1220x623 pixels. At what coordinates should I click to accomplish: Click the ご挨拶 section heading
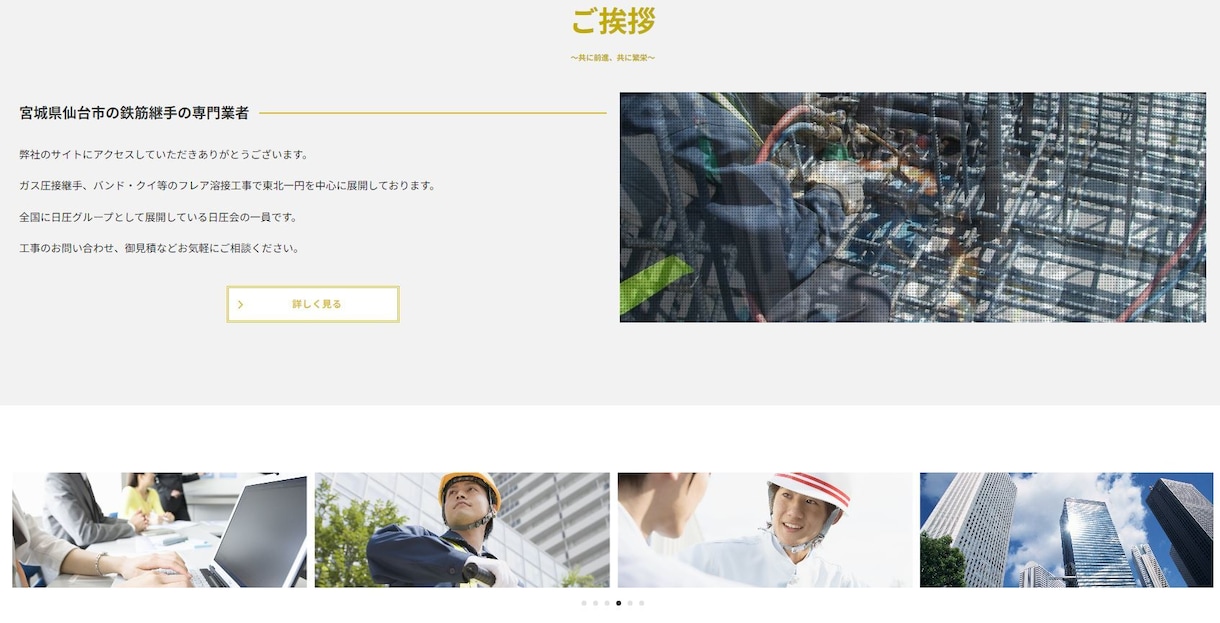click(613, 20)
